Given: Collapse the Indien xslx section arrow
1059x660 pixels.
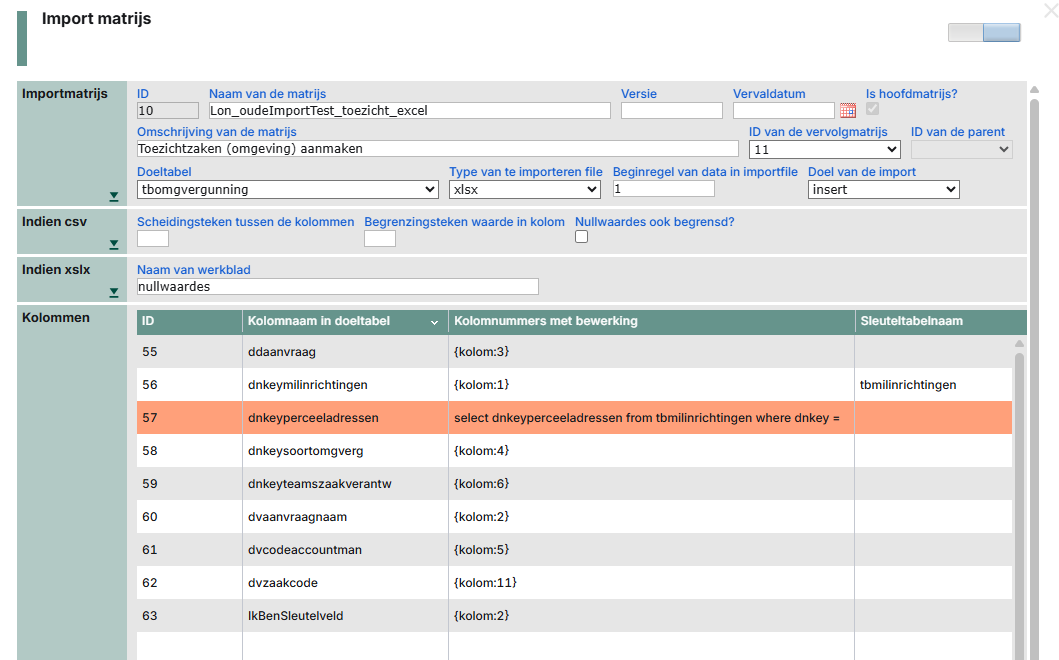Looking at the screenshot, I should [x=114, y=292].
